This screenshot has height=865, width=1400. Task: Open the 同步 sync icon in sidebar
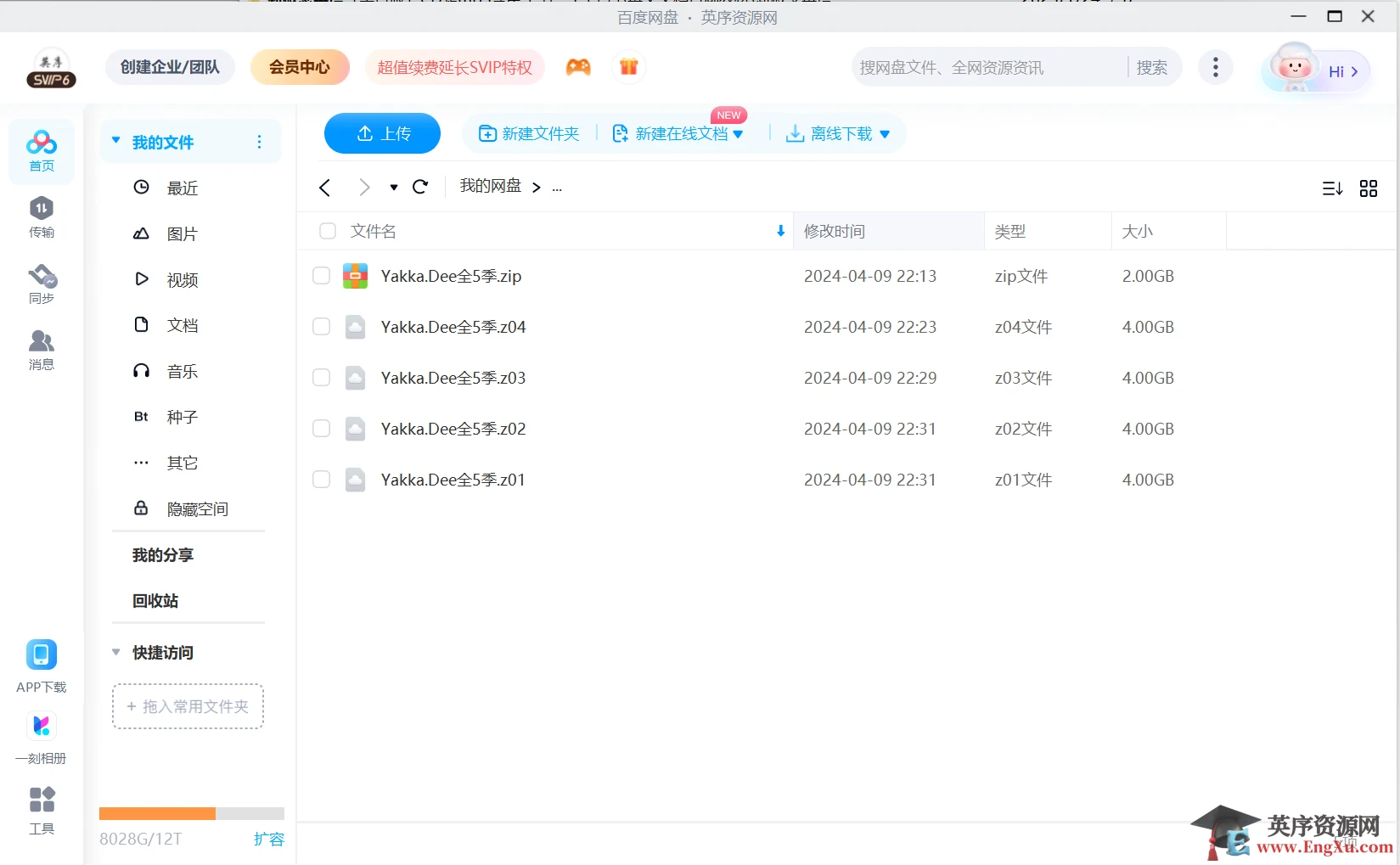coord(42,284)
